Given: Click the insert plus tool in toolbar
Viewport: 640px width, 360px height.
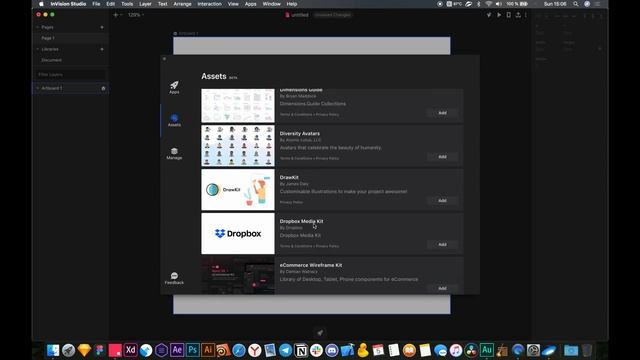Looking at the screenshot, I should pyautogui.click(x=116, y=15).
